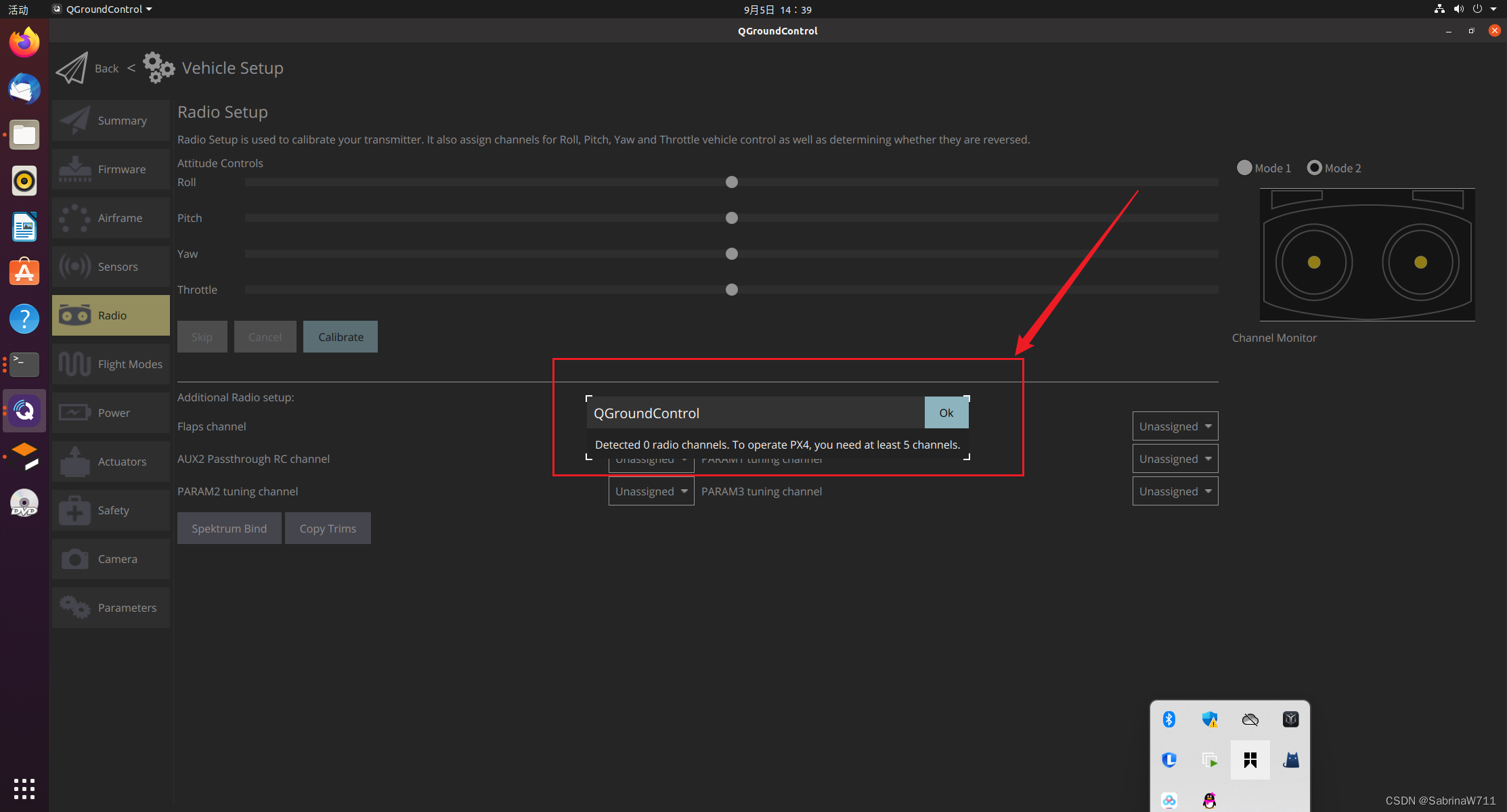Open Firmware setup from the sidebar

pos(111,169)
